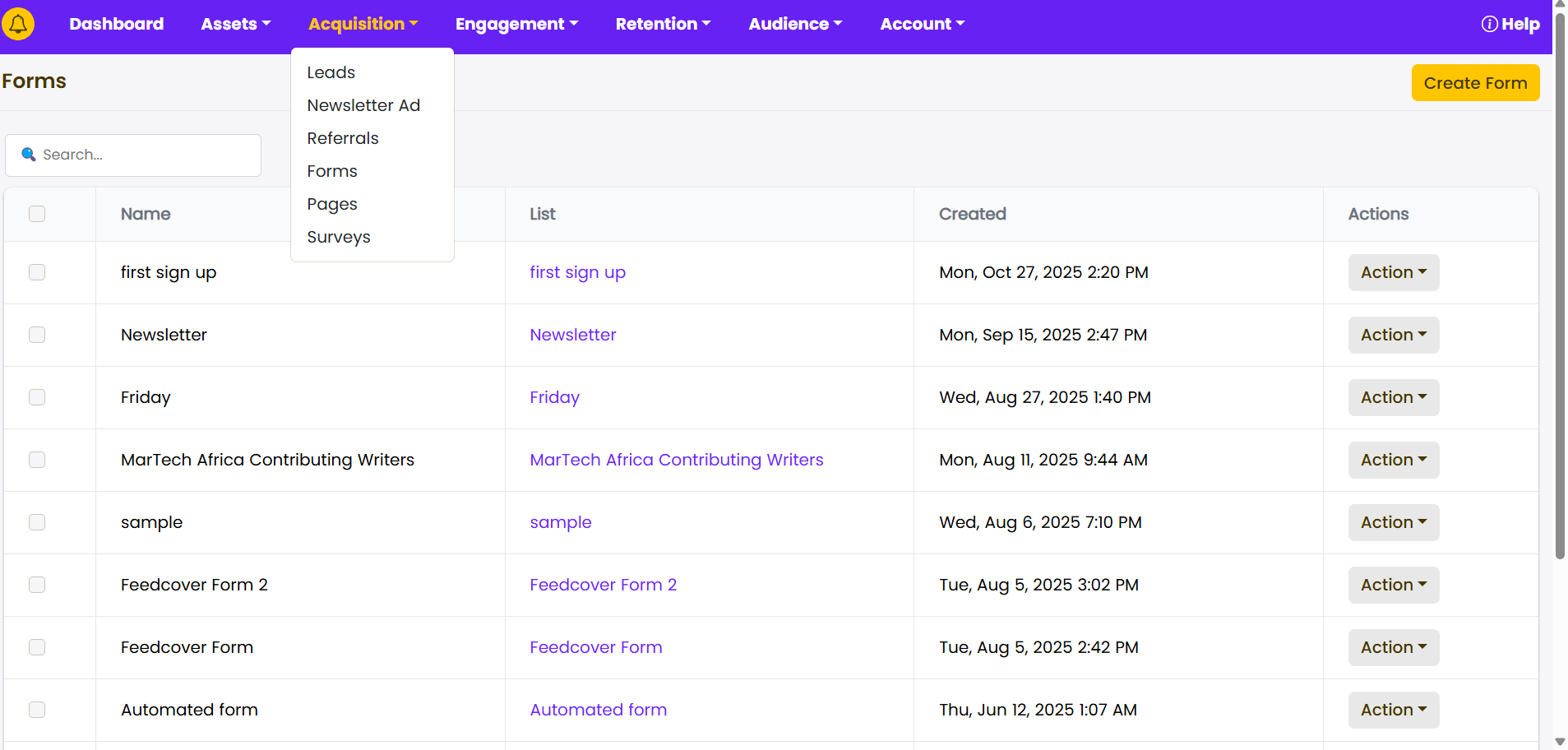Click the vertical scrollbar thumb
Image resolution: width=1568 pixels, height=750 pixels.
click(1560, 280)
